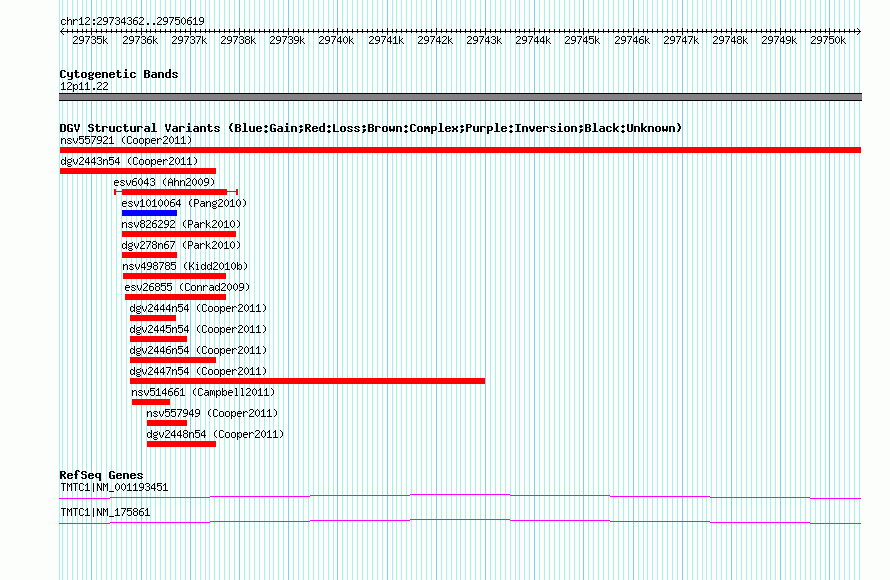Open the dgv2443n54 (Cooper2011) variant label

(x=129, y=161)
